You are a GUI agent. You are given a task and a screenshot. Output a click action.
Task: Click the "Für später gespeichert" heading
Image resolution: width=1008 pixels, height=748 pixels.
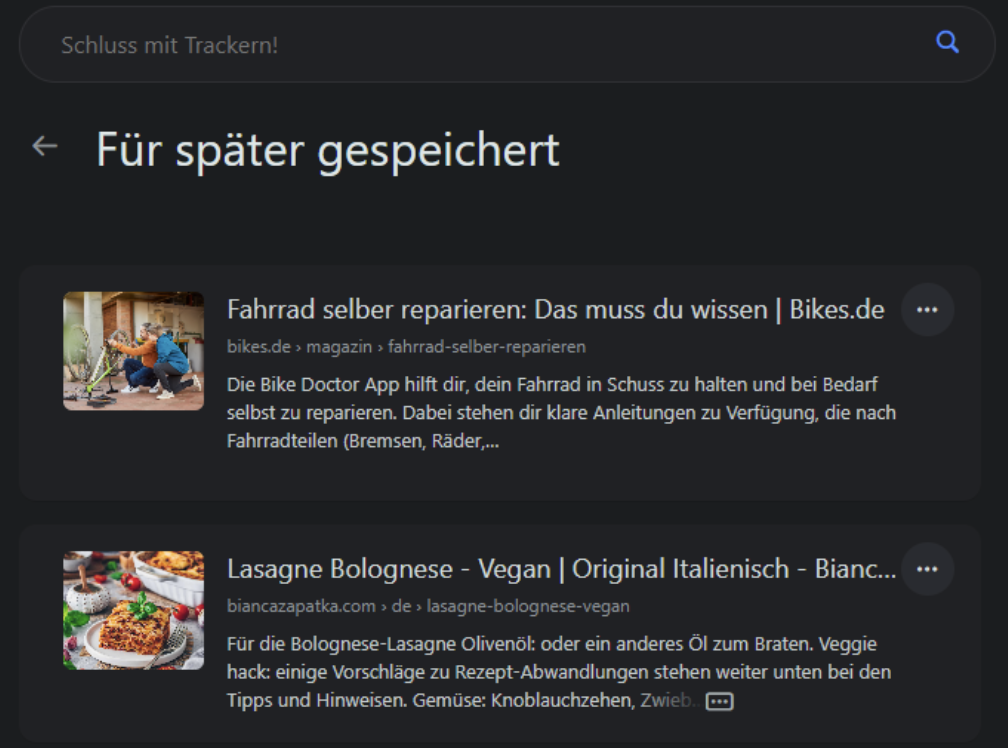coord(328,150)
